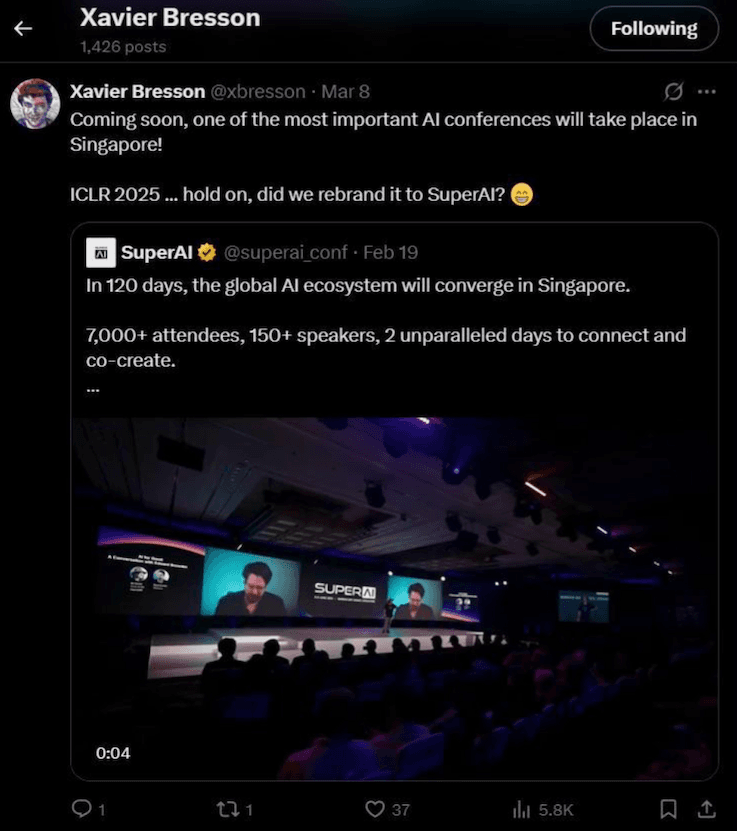Open the @superai_conf handle
This screenshot has width=737, height=831.
click(x=286, y=253)
